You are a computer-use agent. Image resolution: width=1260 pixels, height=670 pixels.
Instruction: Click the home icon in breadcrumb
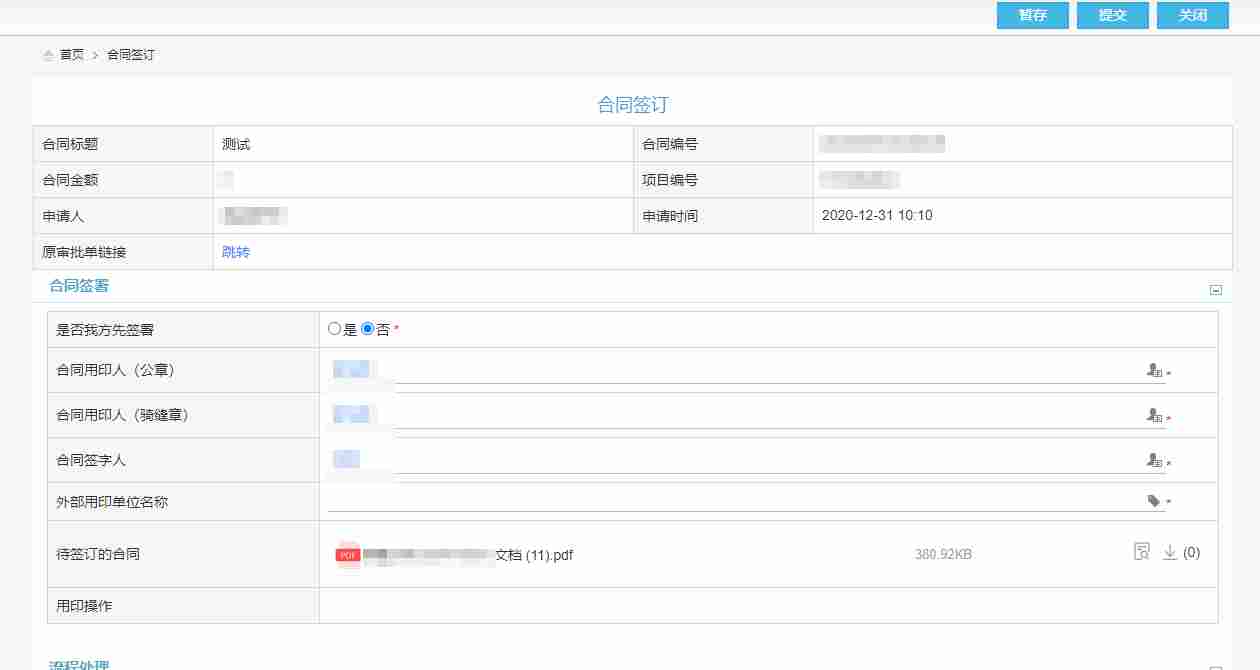tap(48, 55)
